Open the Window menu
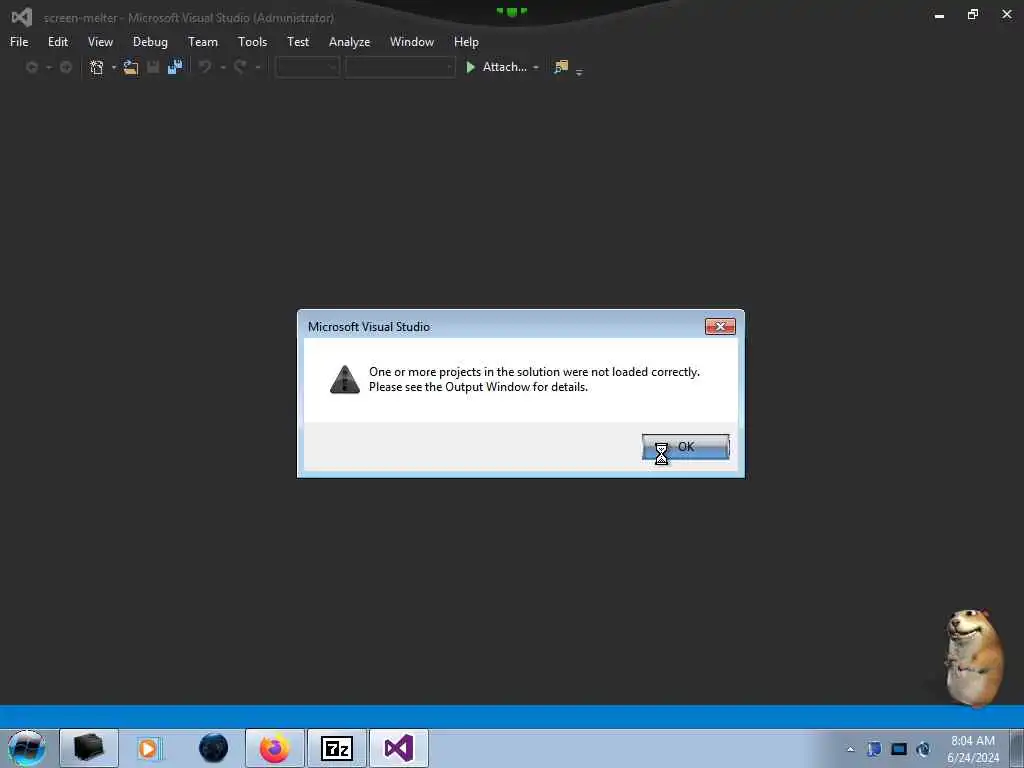 tap(411, 42)
